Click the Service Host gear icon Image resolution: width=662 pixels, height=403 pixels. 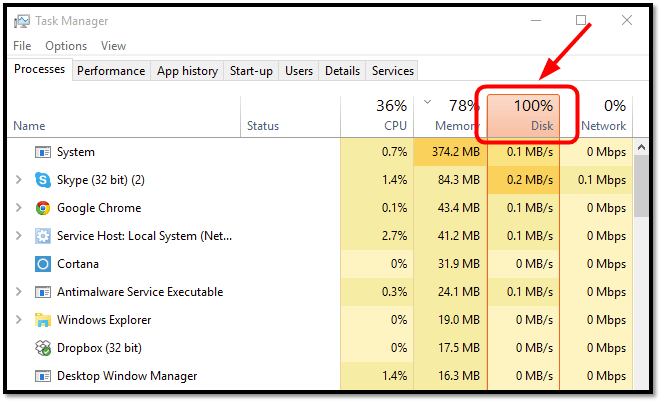(43, 236)
